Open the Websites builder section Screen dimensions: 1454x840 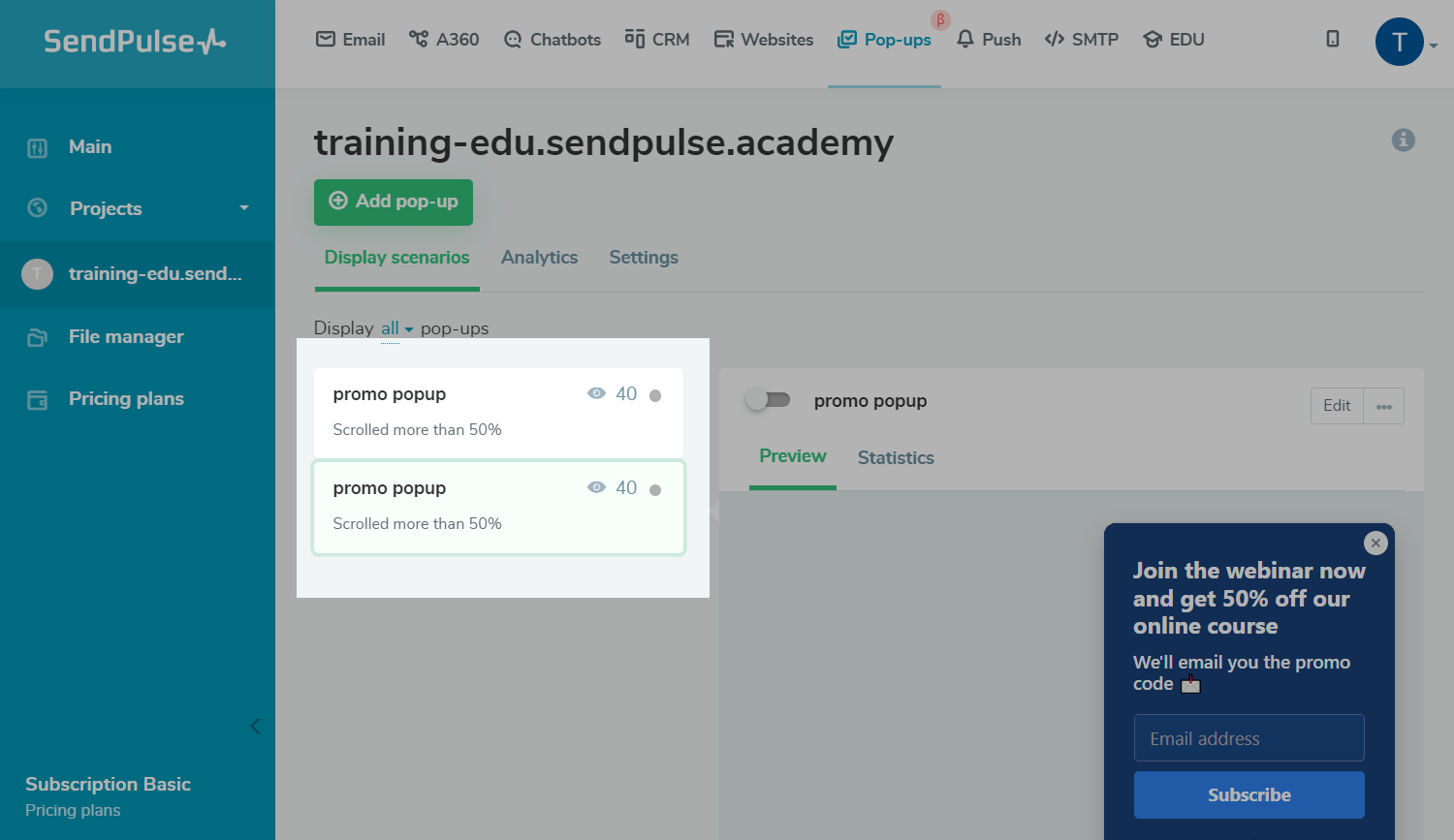point(764,40)
